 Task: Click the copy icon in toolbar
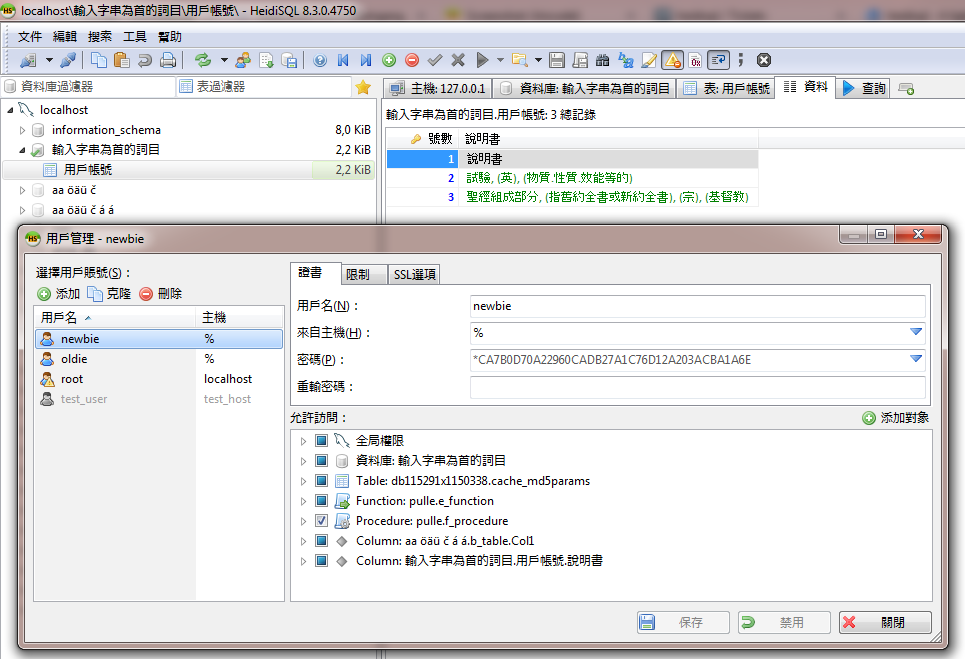tap(98, 60)
